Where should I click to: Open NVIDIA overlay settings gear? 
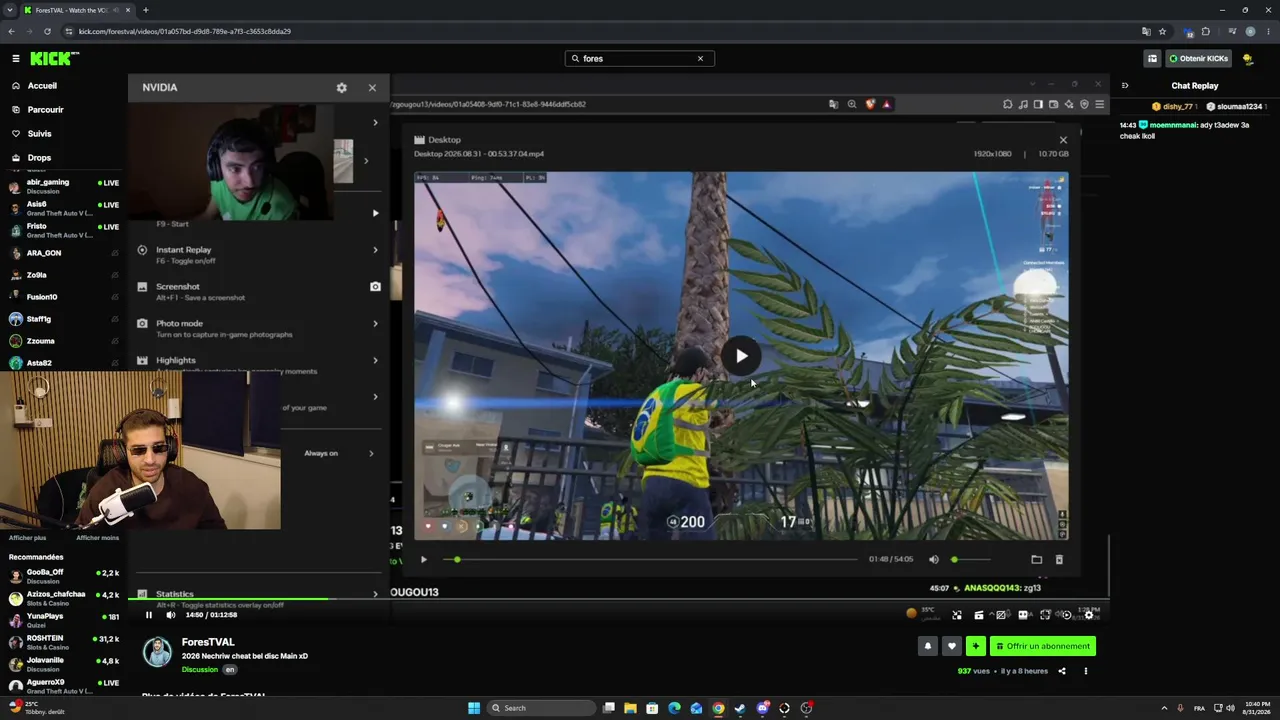click(x=342, y=88)
